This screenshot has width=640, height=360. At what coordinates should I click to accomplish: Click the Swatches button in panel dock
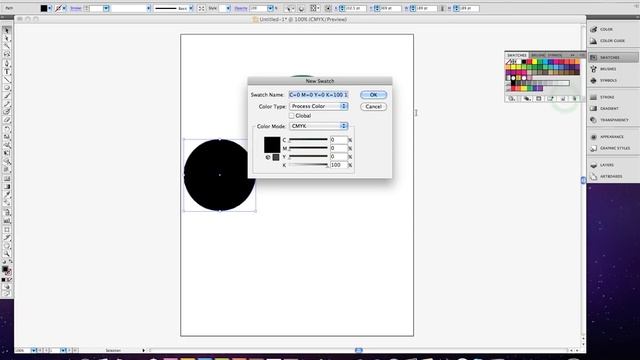[613, 58]
